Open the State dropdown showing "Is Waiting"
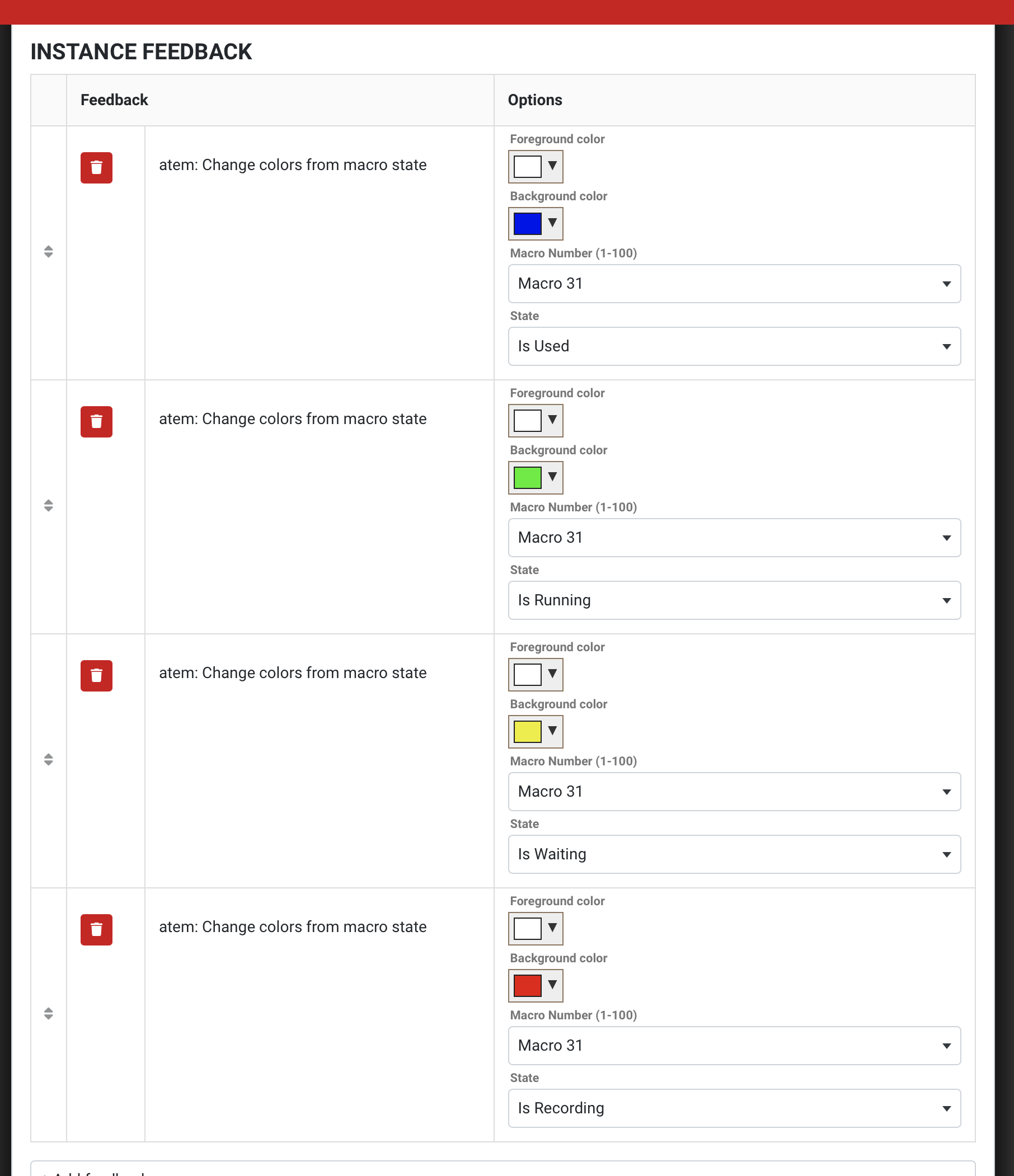The width and height of the screenshot is (1014, 1176). pyautogui.click(x=734, y=854)
